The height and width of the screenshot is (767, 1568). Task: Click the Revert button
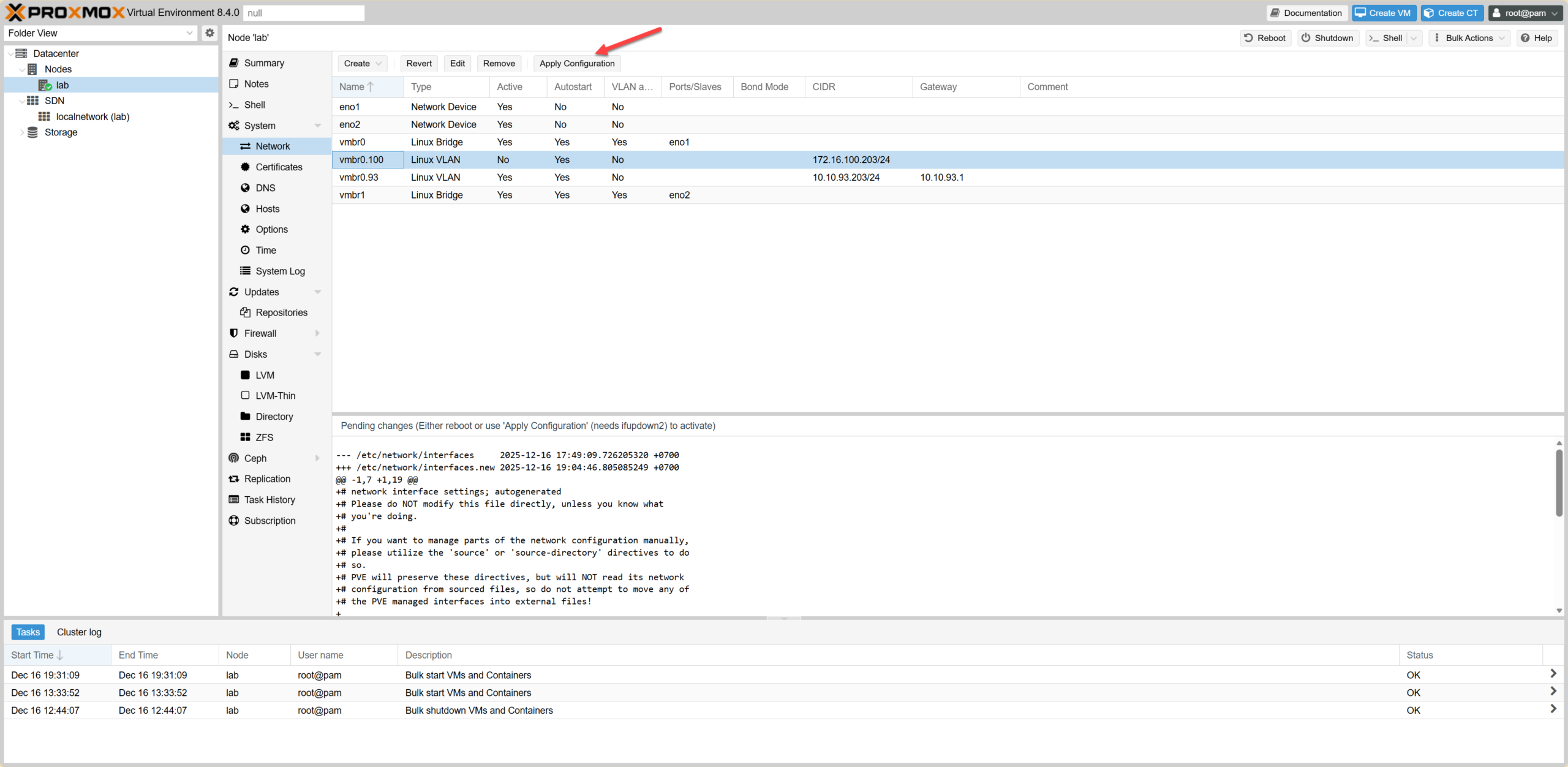[418, 63]
